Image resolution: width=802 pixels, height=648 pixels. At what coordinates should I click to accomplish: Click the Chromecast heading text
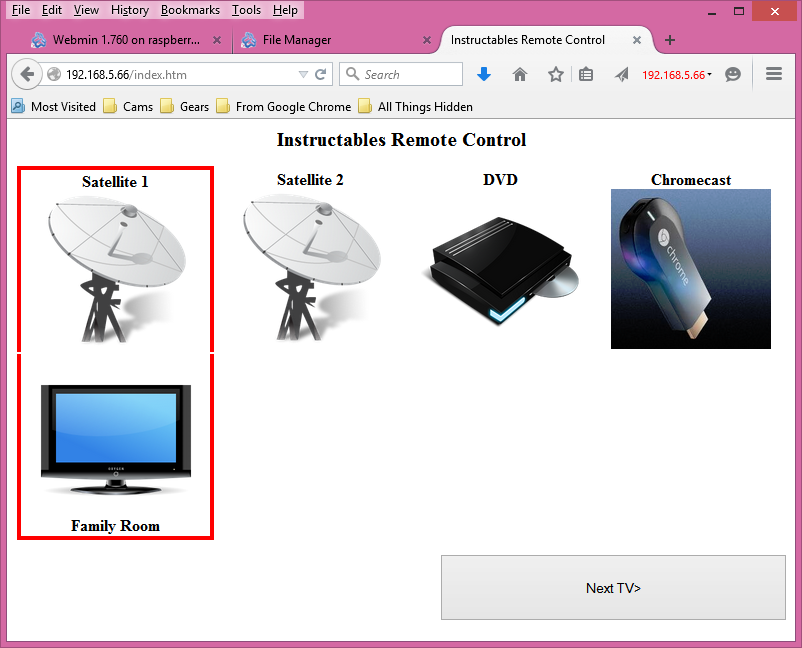(690, 180)
